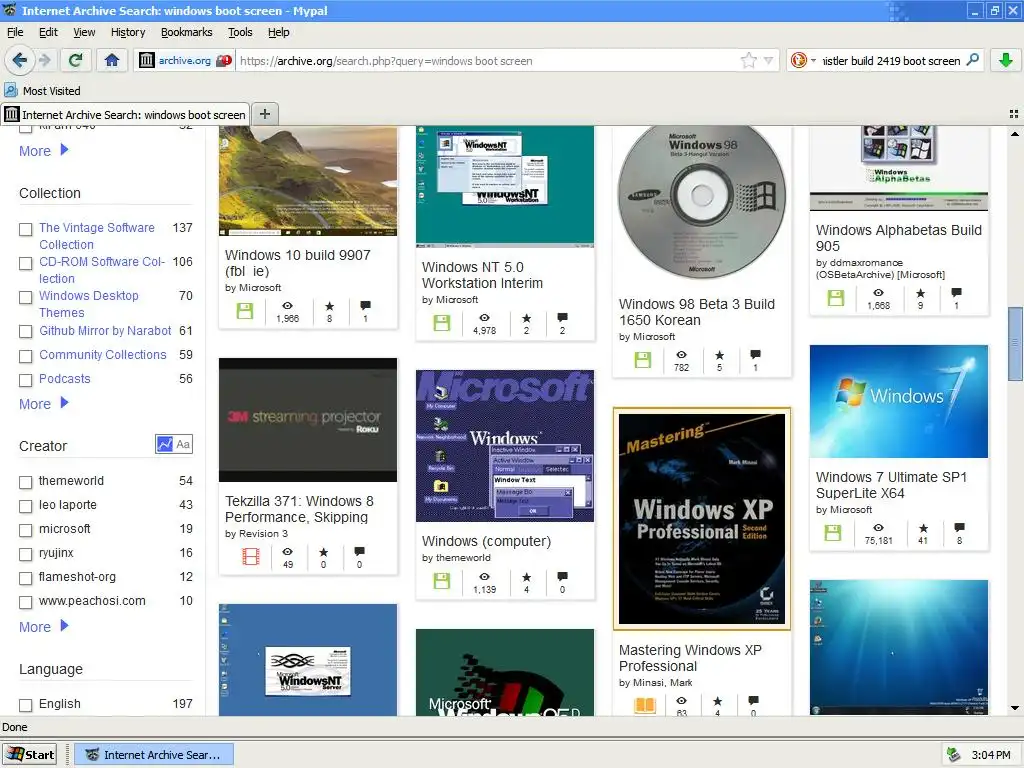Click the list all tabs grid icon

(x=1014, y=114)
